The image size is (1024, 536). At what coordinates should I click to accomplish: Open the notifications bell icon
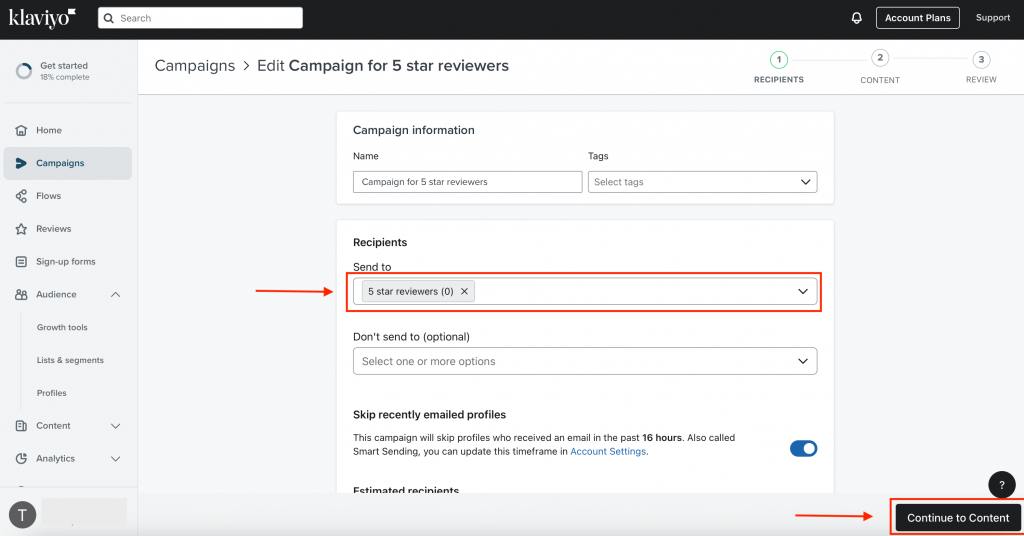click(x=856, y=18)
